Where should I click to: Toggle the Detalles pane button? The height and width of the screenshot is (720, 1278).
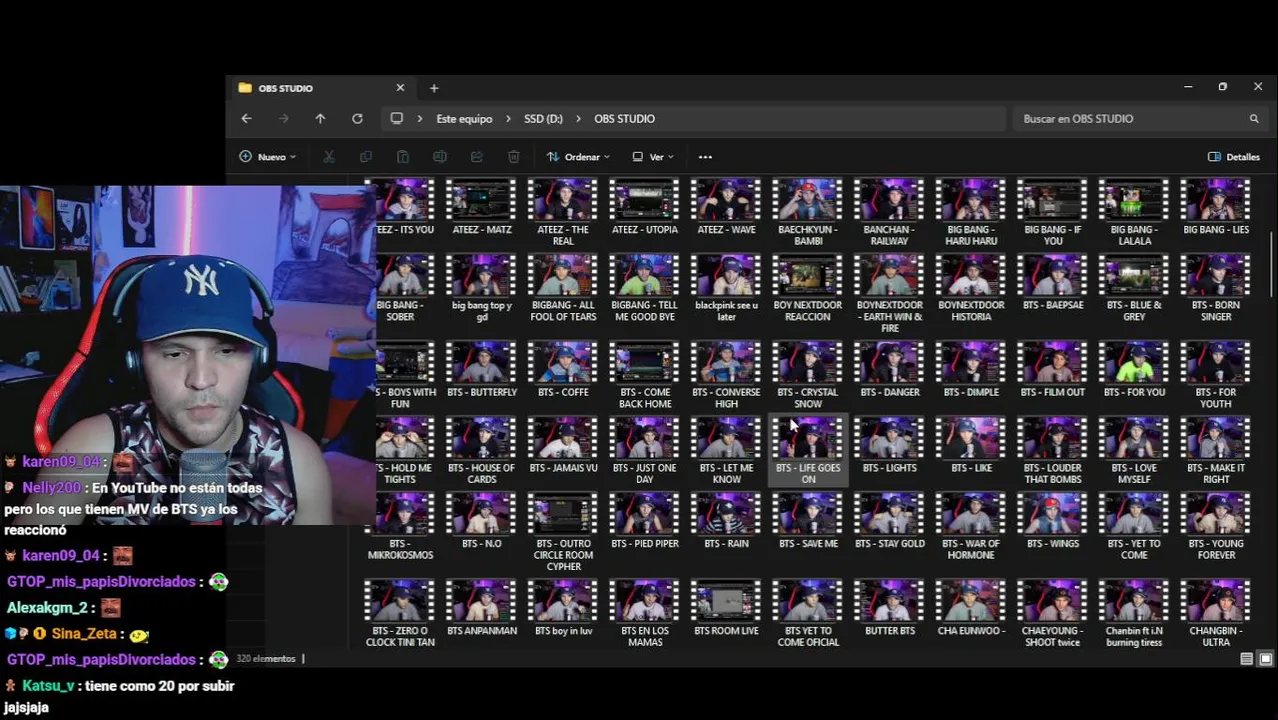pos(1234,157)
